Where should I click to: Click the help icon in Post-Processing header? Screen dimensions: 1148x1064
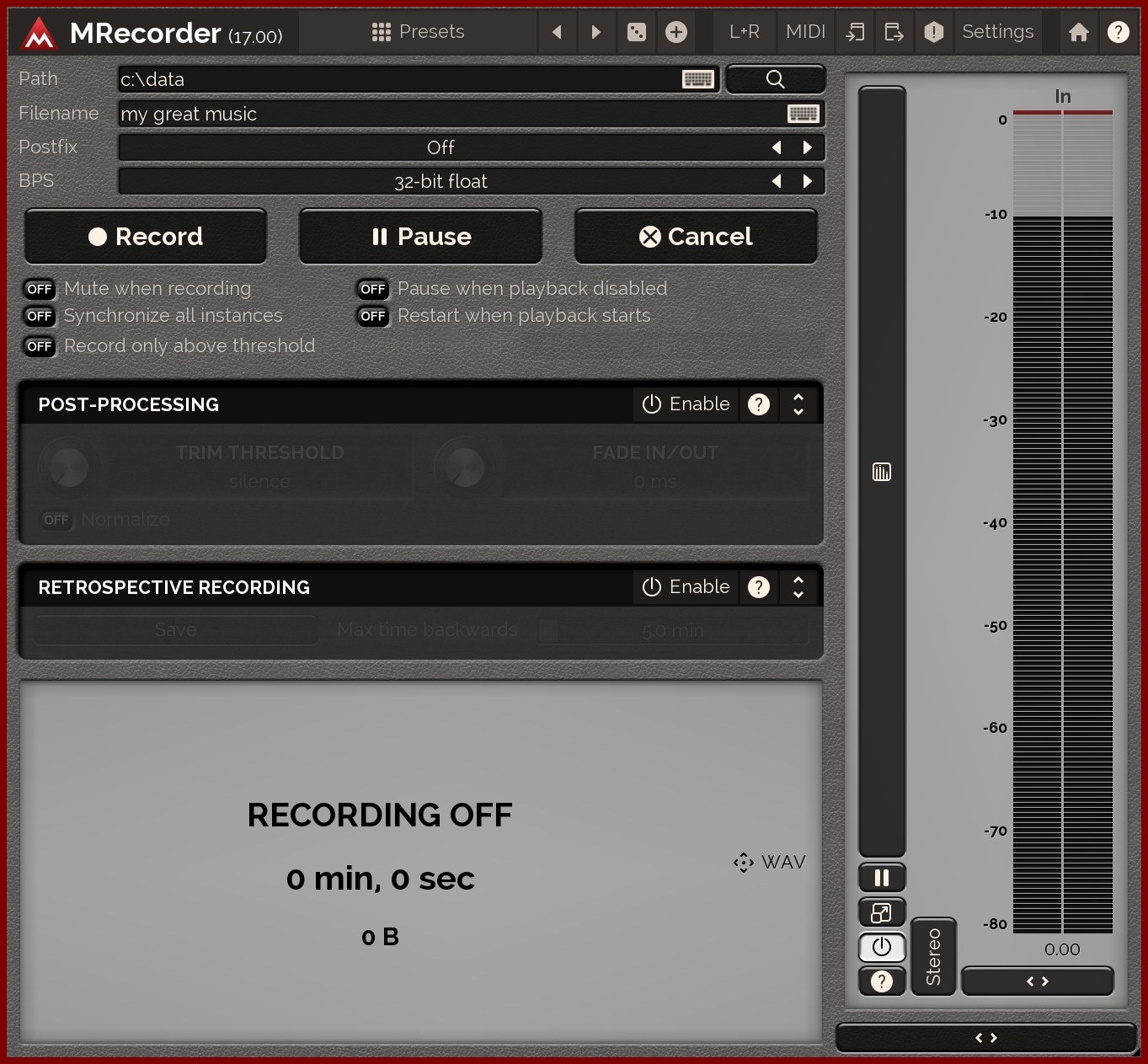(x=759, y=404)
